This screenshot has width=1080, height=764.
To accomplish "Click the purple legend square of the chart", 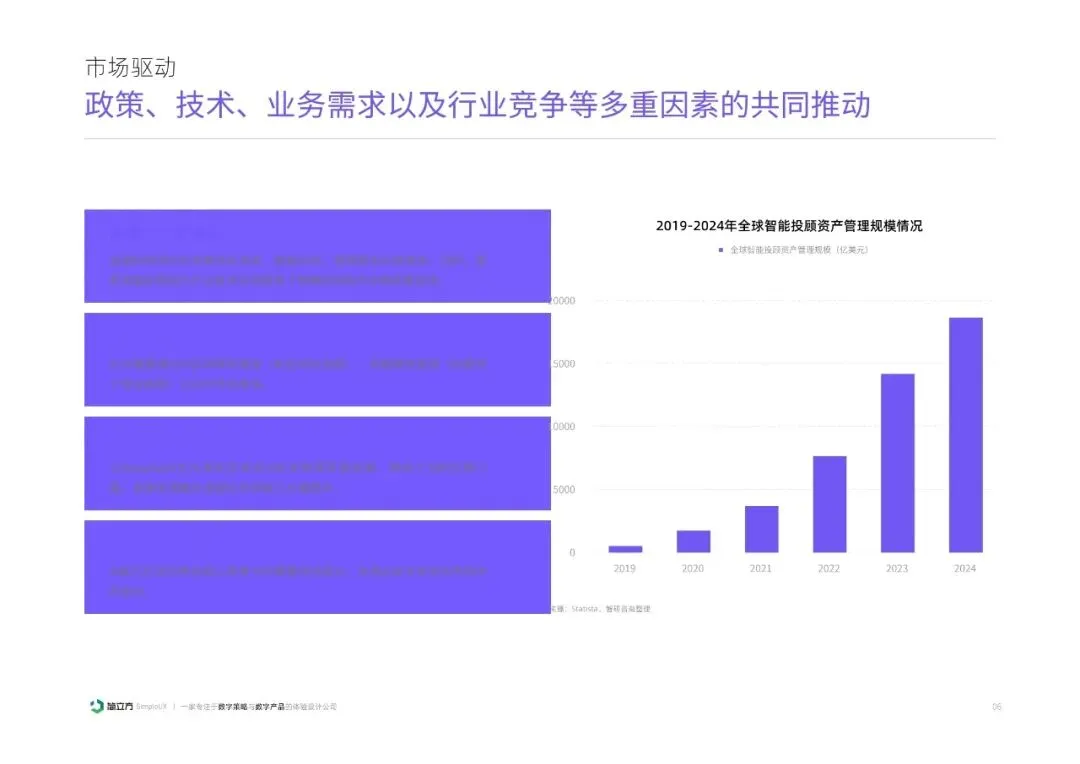I will (x=721, y=250).
